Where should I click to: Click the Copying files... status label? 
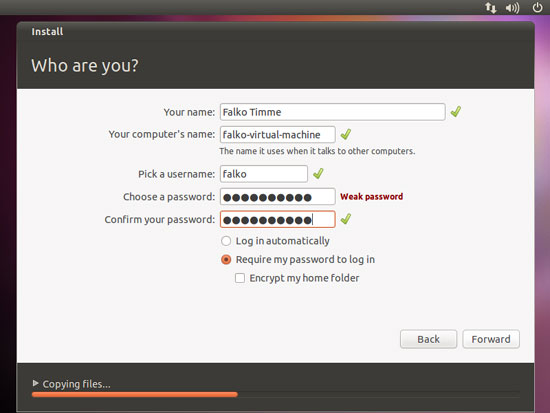click(76, 384)
